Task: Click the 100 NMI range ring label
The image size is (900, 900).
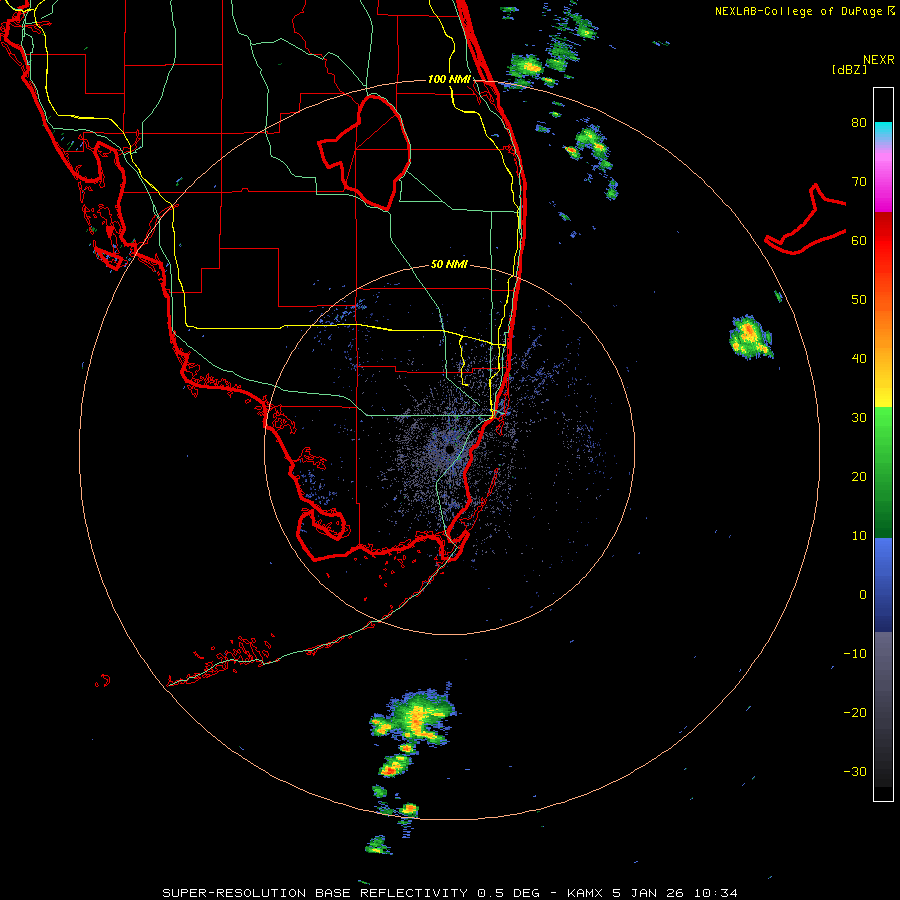Action: tap(449, 79)
